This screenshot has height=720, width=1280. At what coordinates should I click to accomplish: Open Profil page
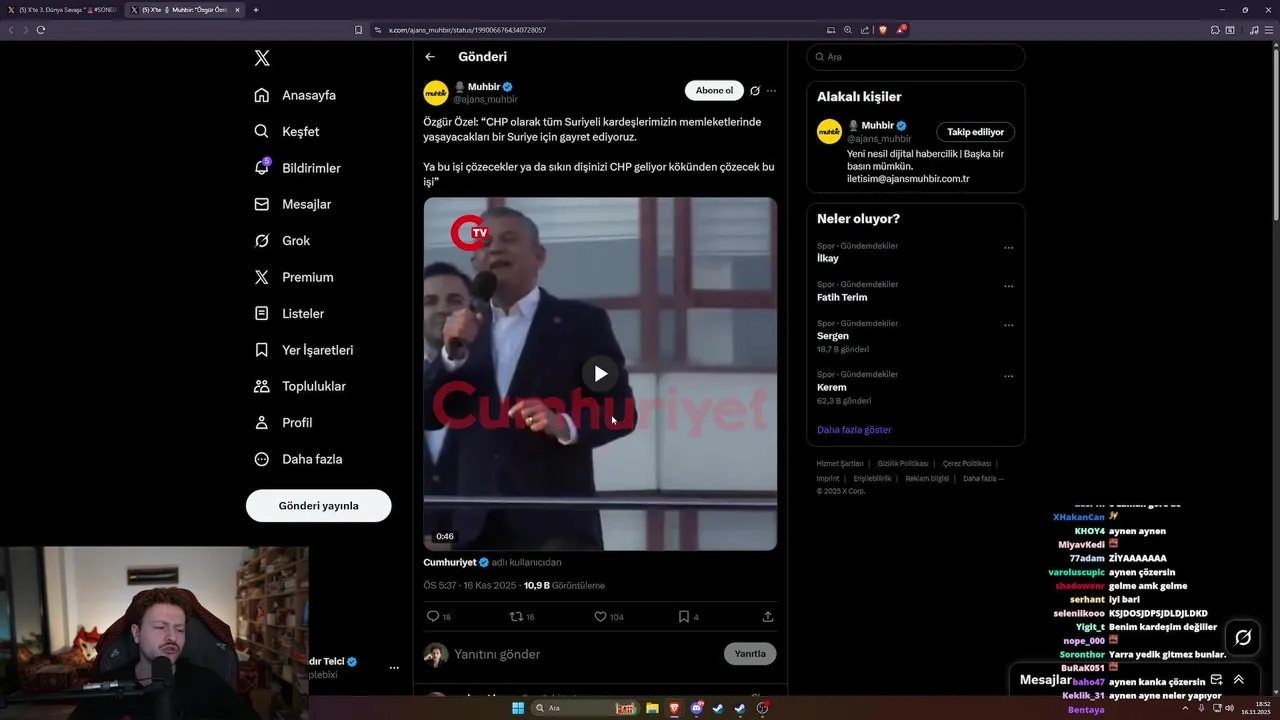click(x=283, y=422)
